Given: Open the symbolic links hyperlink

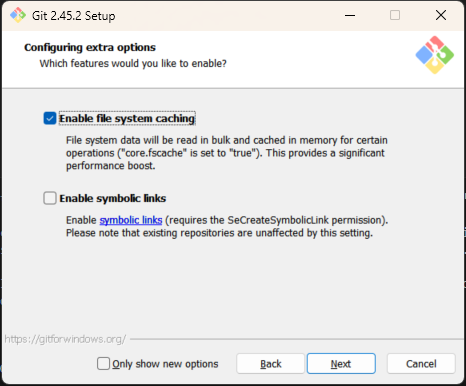Looking at the screenshot, I should tap(131, 220).
